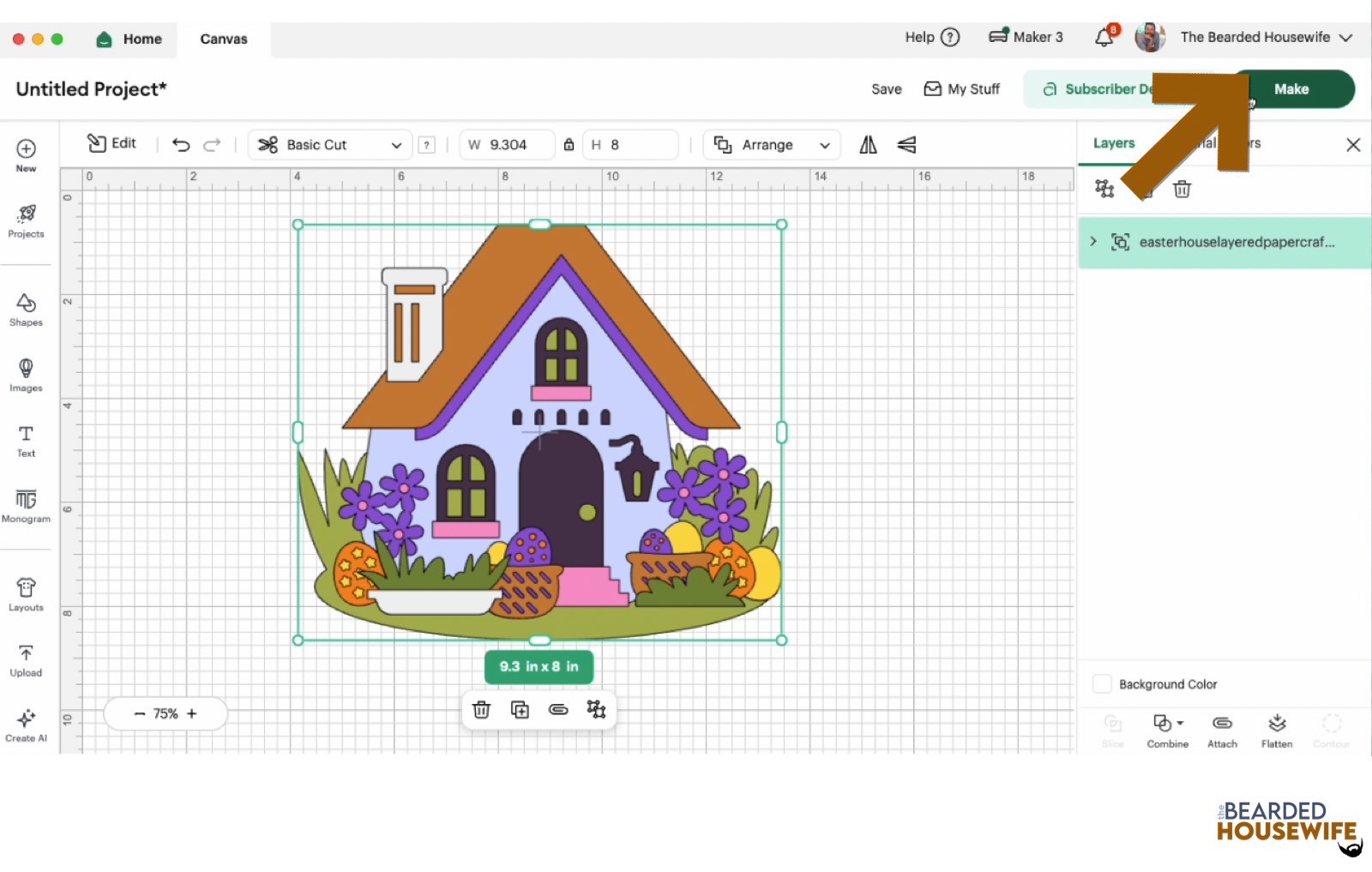Click the bottom-left selection corner handle

point(298,640)
